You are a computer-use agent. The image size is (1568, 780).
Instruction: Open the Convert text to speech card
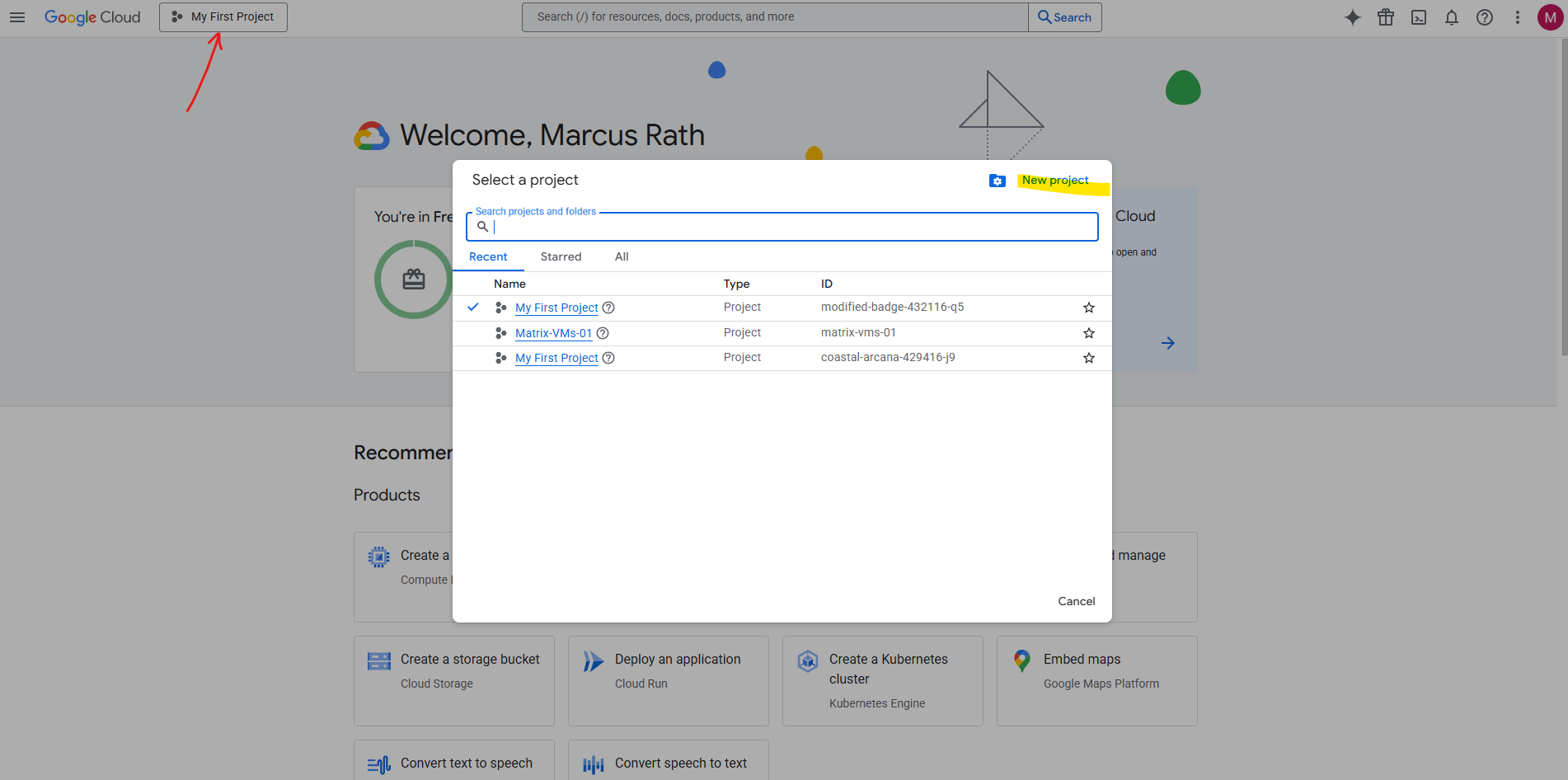[x=454, y=760]
